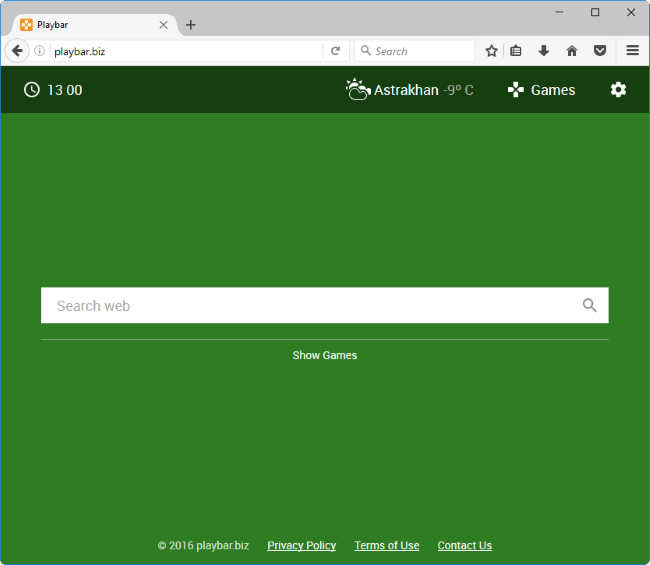Viewport: 650px width, 565px height.
Task: Go to Firefox home page icon
Action: pos(572,51)
